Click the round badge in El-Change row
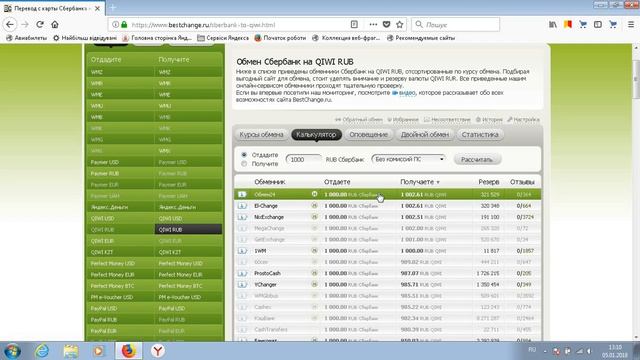 pos(314,206)
